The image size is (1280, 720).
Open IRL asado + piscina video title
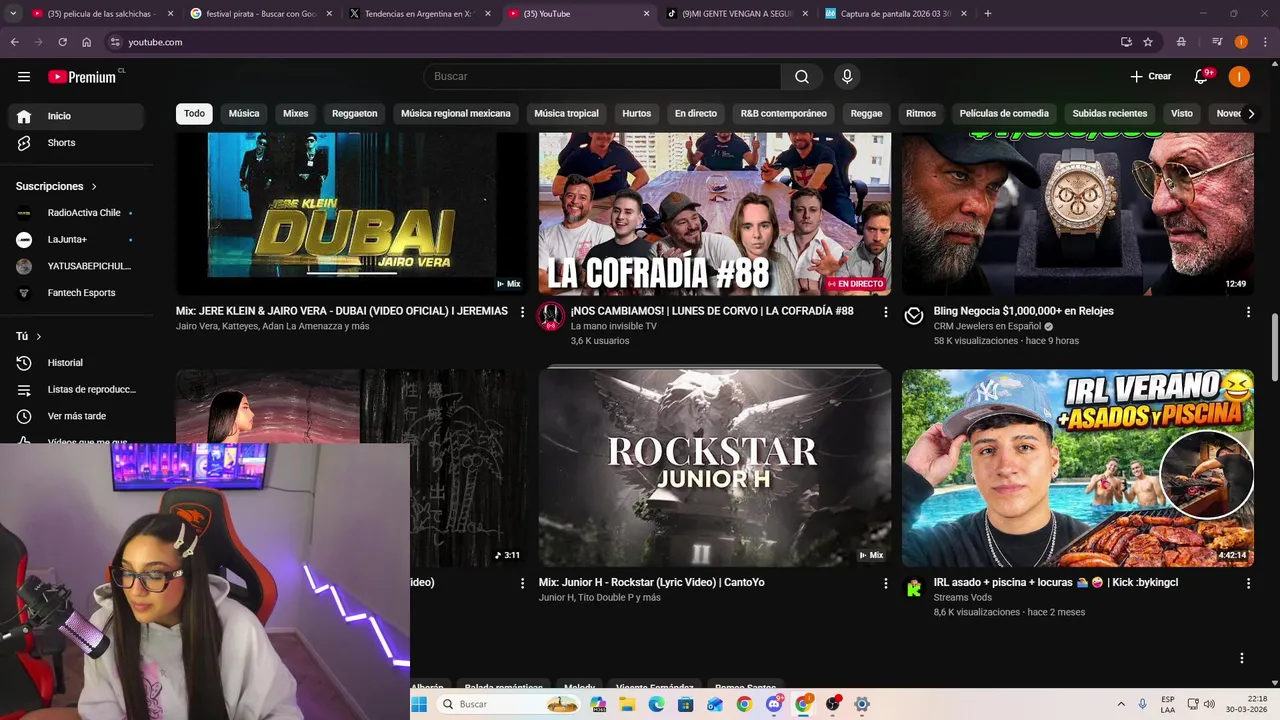coord(1056,583)
